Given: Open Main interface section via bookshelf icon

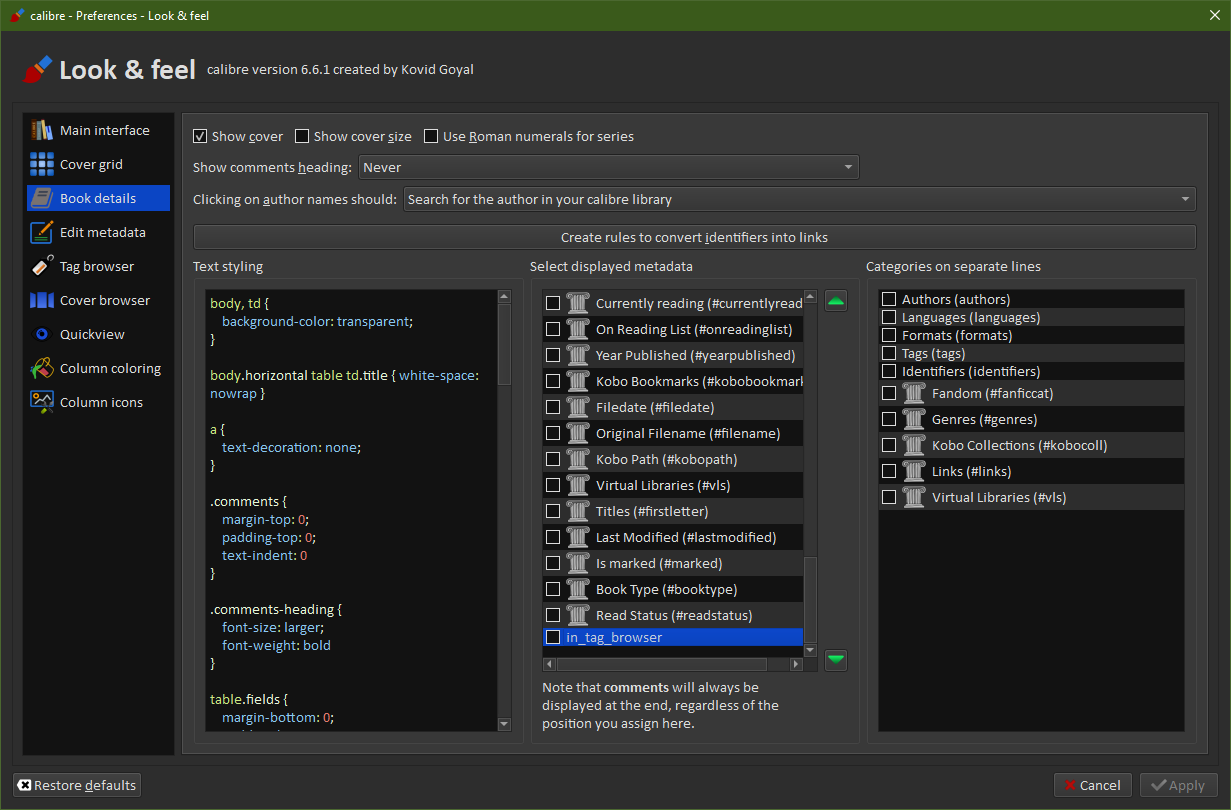Looking at the screenshot, I should click(x=41, y=130).
